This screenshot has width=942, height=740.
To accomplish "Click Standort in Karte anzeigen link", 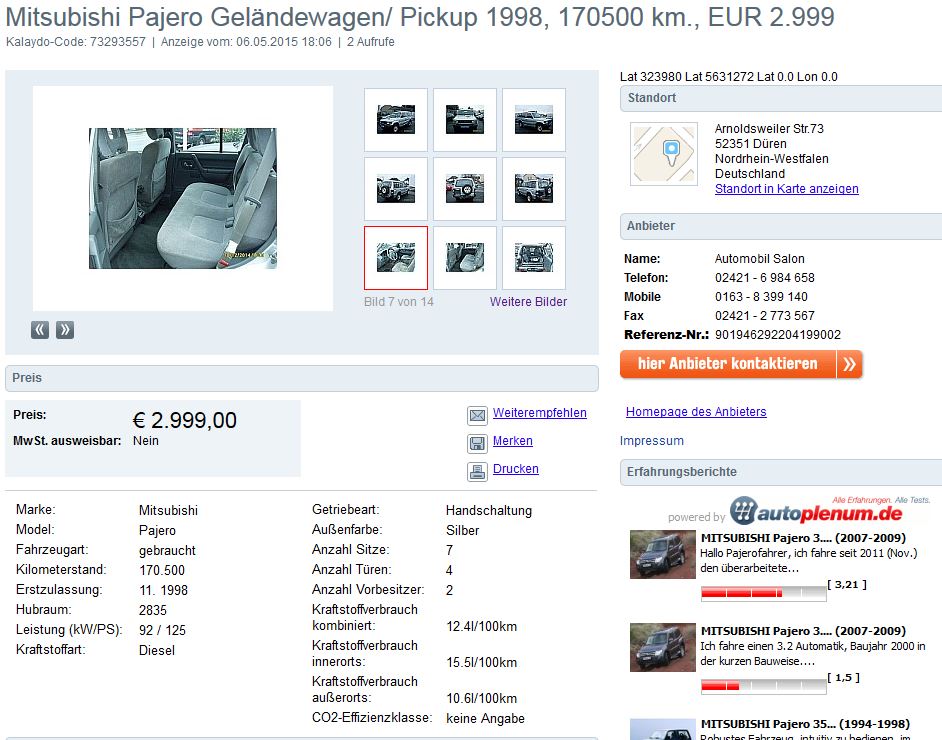I will click(786, 189).
